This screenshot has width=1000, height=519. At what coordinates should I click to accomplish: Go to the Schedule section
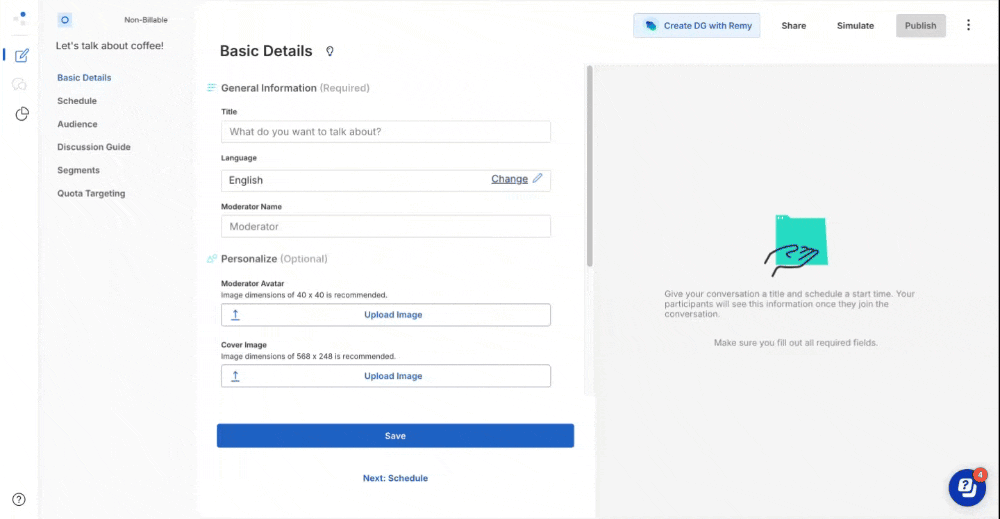[77, 101]
